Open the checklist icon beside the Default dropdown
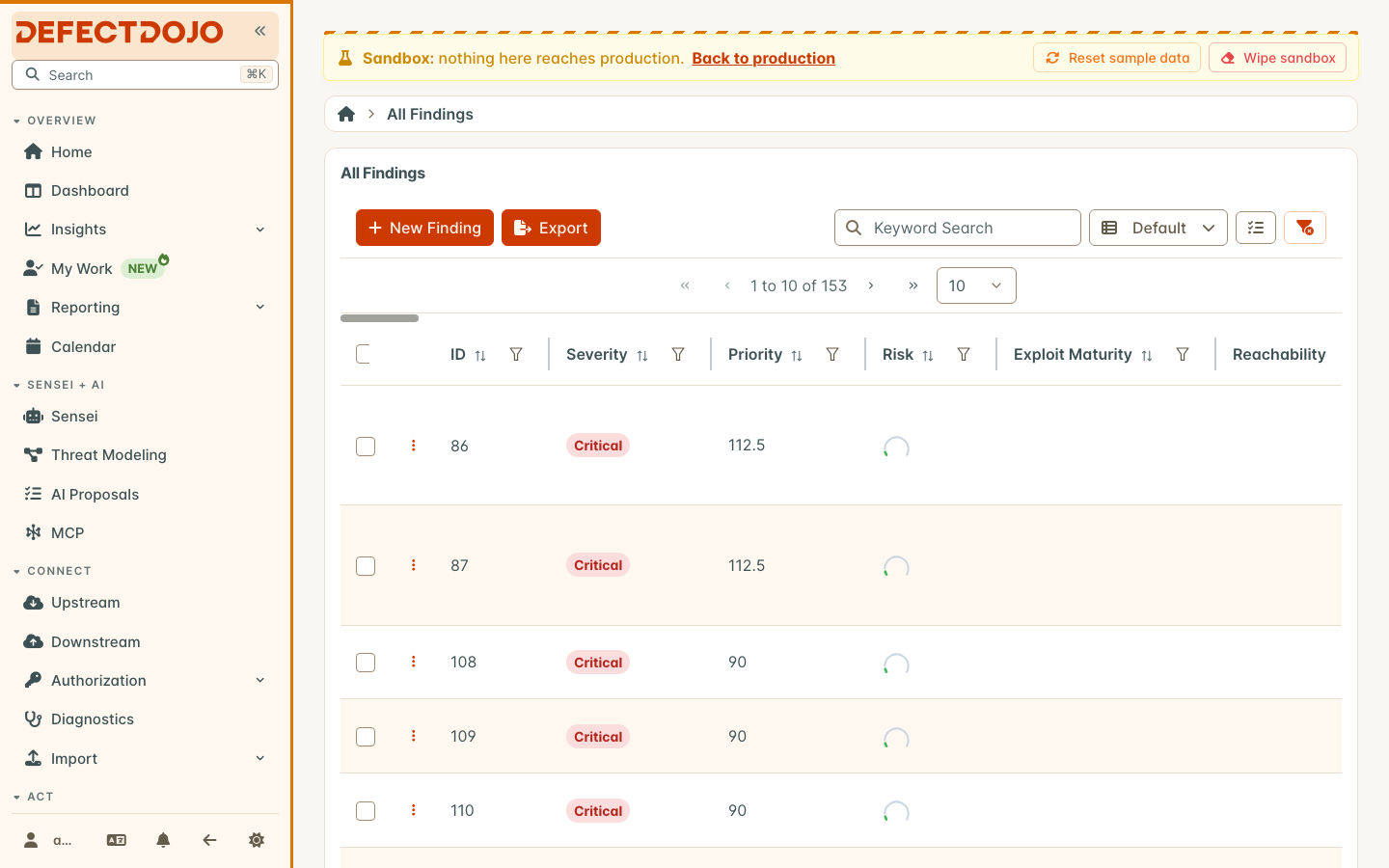 coord(1256,228)
